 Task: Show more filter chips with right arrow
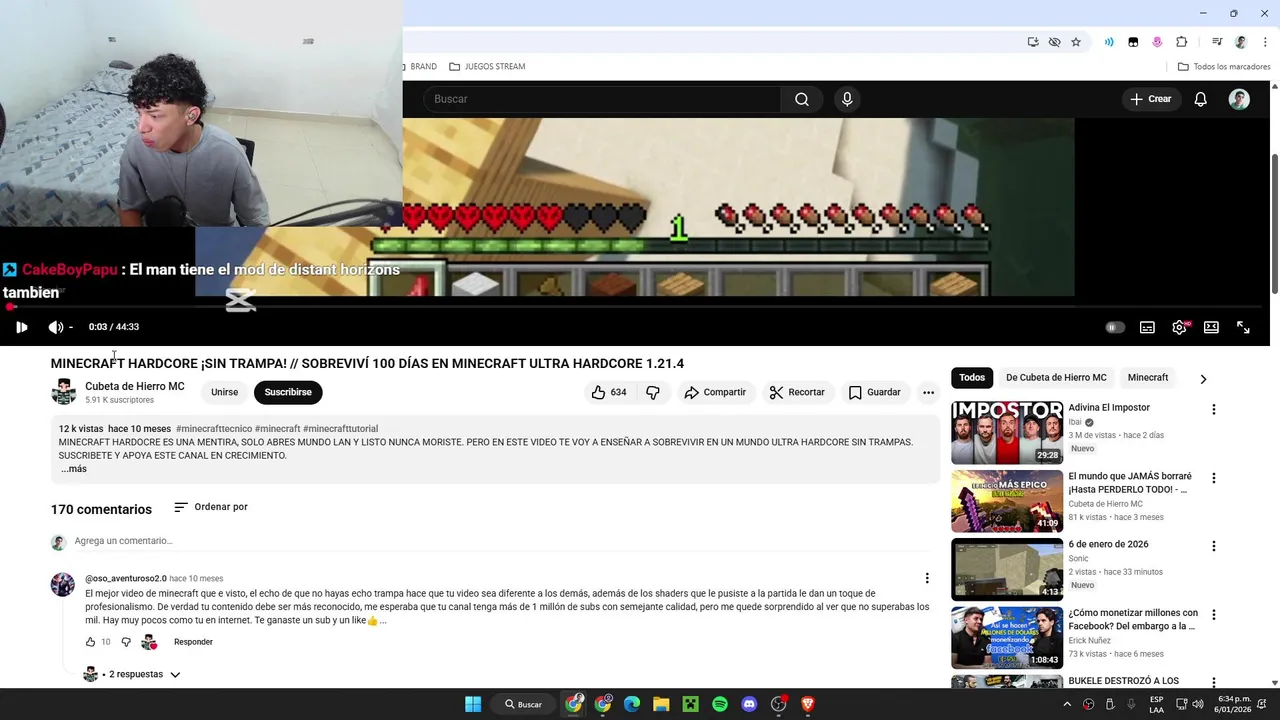(x=1203, y=379)
